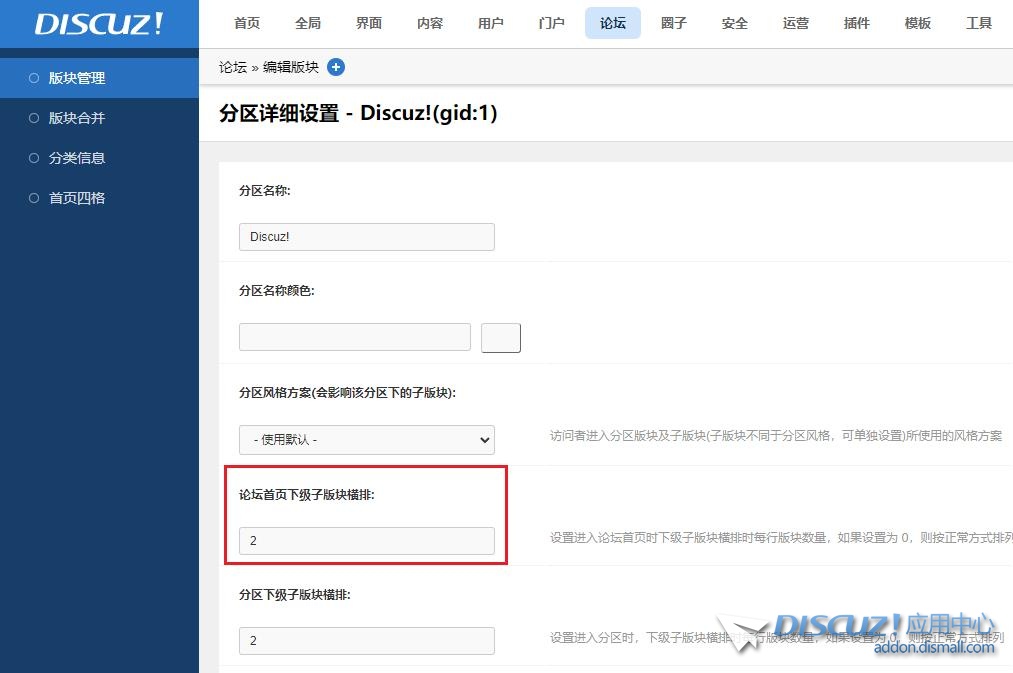
Task: Select 分类信息 in sidebar
Action: point(77,158)
